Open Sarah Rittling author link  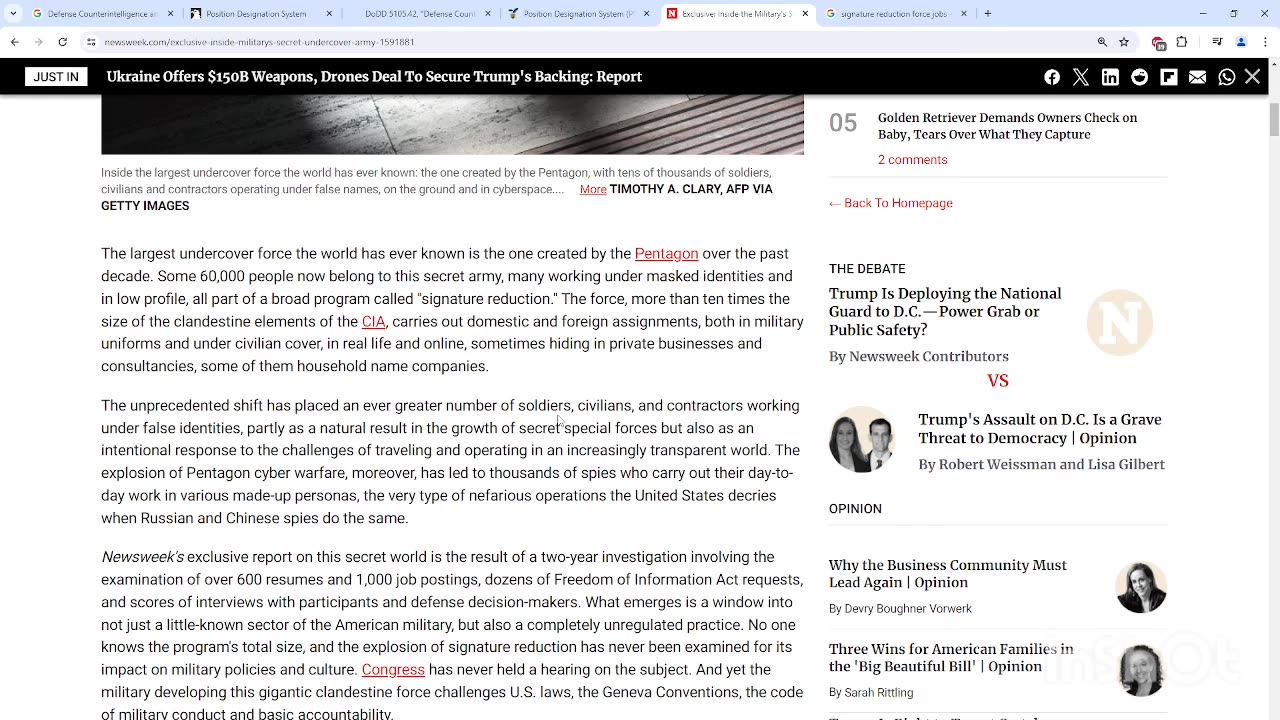(x=871, y=692)
